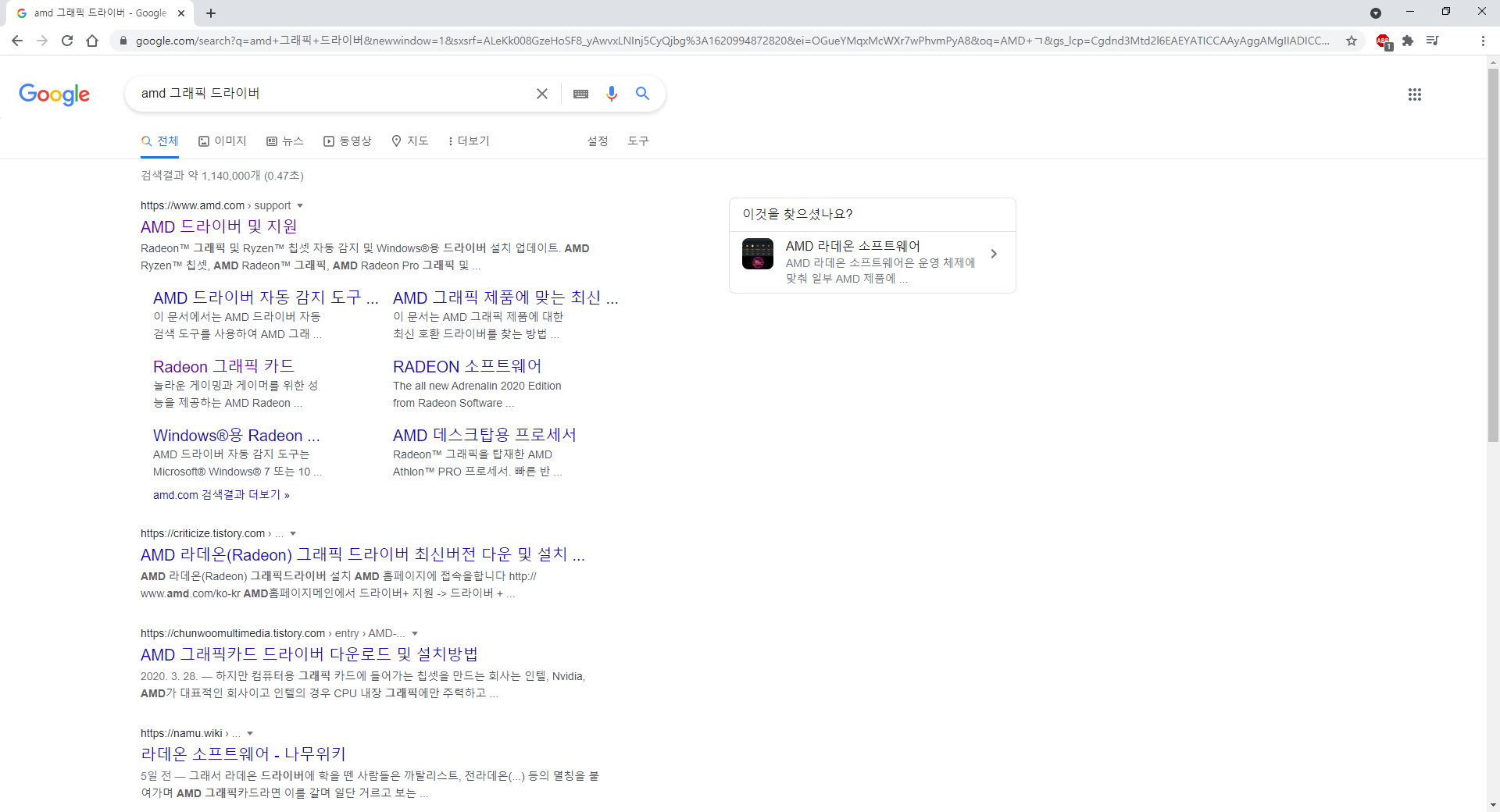Switch to the 동영상 tab
Screen dimensions: 1500x812
[348, 141]
